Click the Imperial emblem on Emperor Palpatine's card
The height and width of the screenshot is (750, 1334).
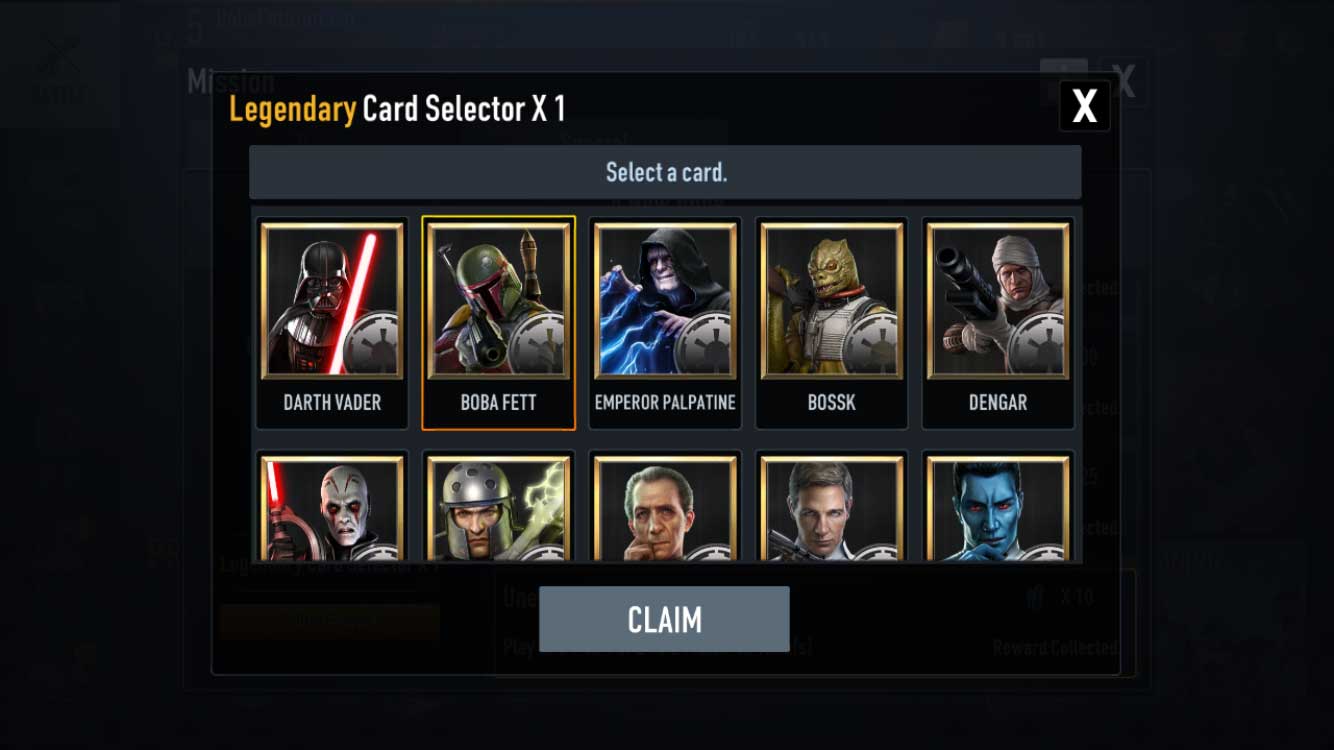[x=706, y=346]
